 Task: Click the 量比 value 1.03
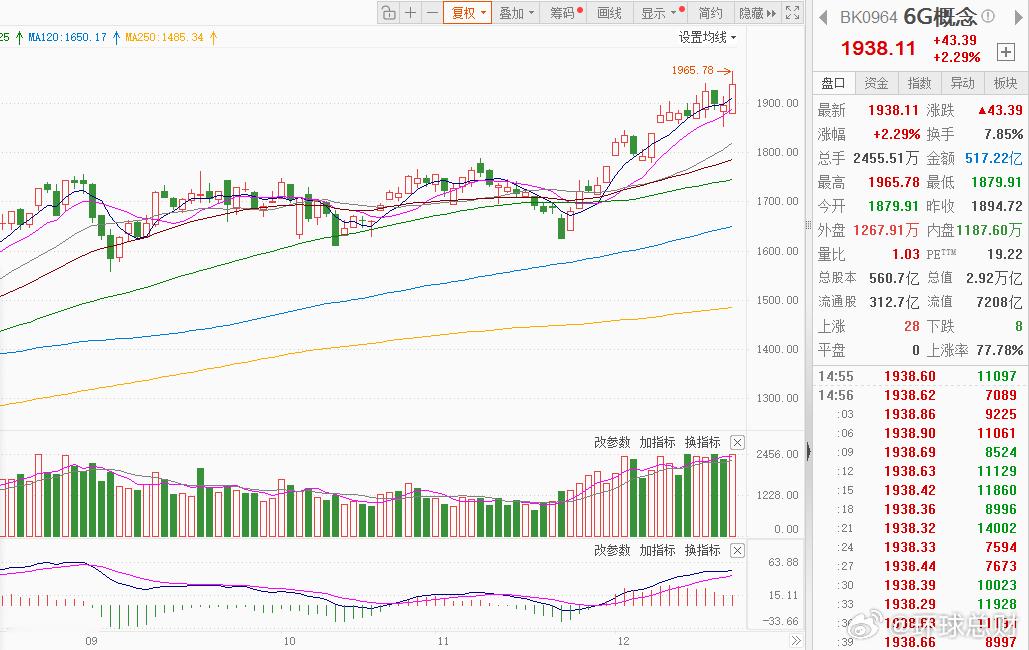point(906,254)
